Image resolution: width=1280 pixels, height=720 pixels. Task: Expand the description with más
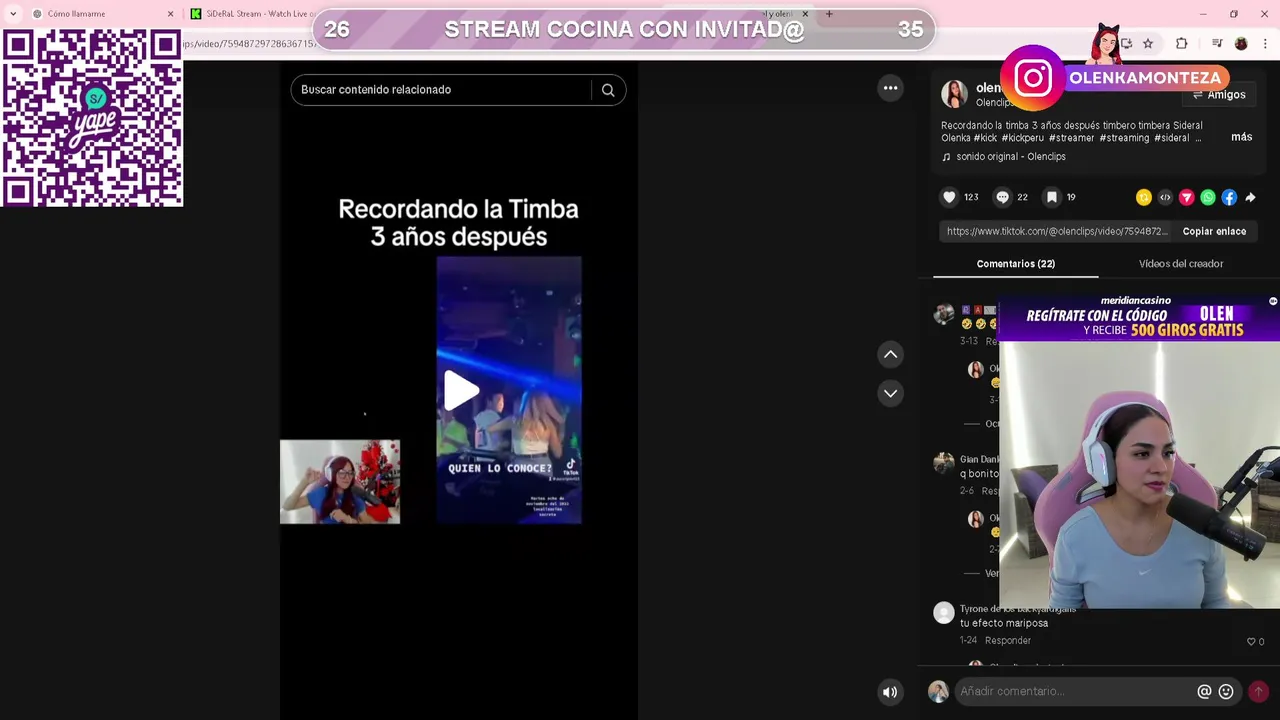pyautogui.click(x=1241, y=137)
